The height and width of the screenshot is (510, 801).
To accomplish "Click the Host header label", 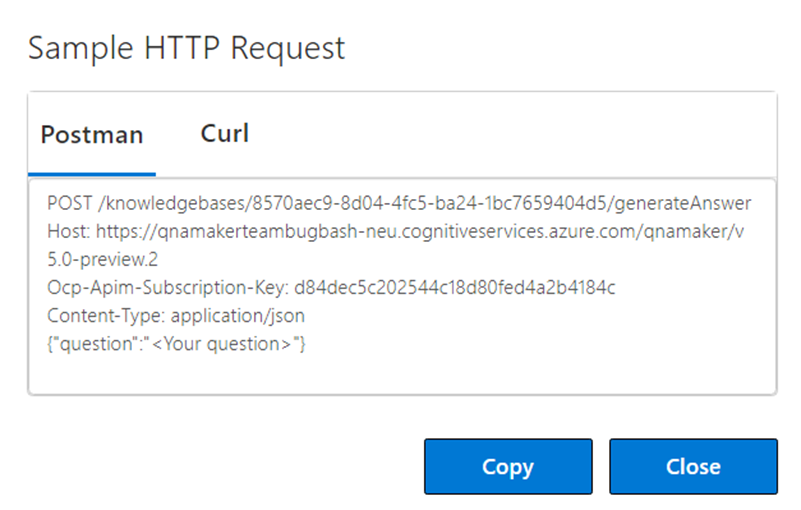I will pos(68,231).
